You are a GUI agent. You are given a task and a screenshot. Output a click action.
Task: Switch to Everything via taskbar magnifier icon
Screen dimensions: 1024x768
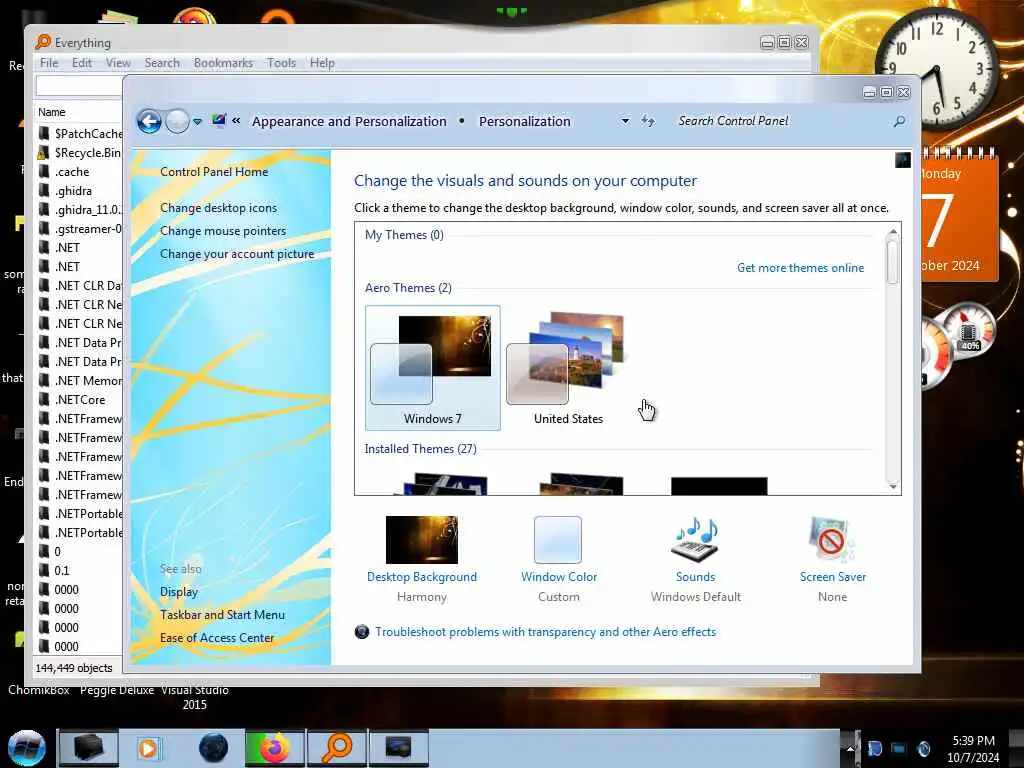click(x=337, y=748)
